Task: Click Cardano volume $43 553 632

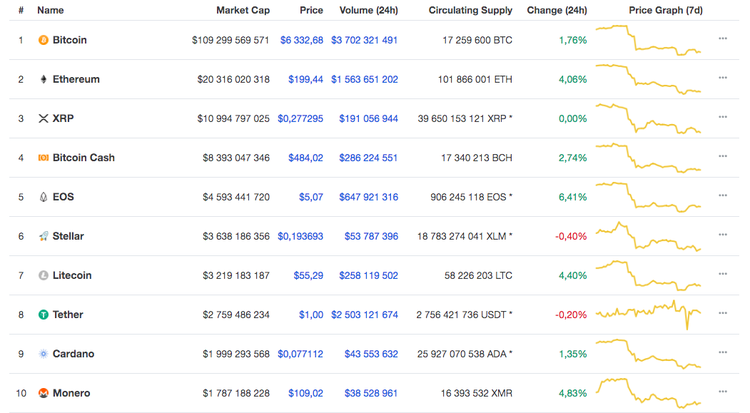Action: click(371, 354)
